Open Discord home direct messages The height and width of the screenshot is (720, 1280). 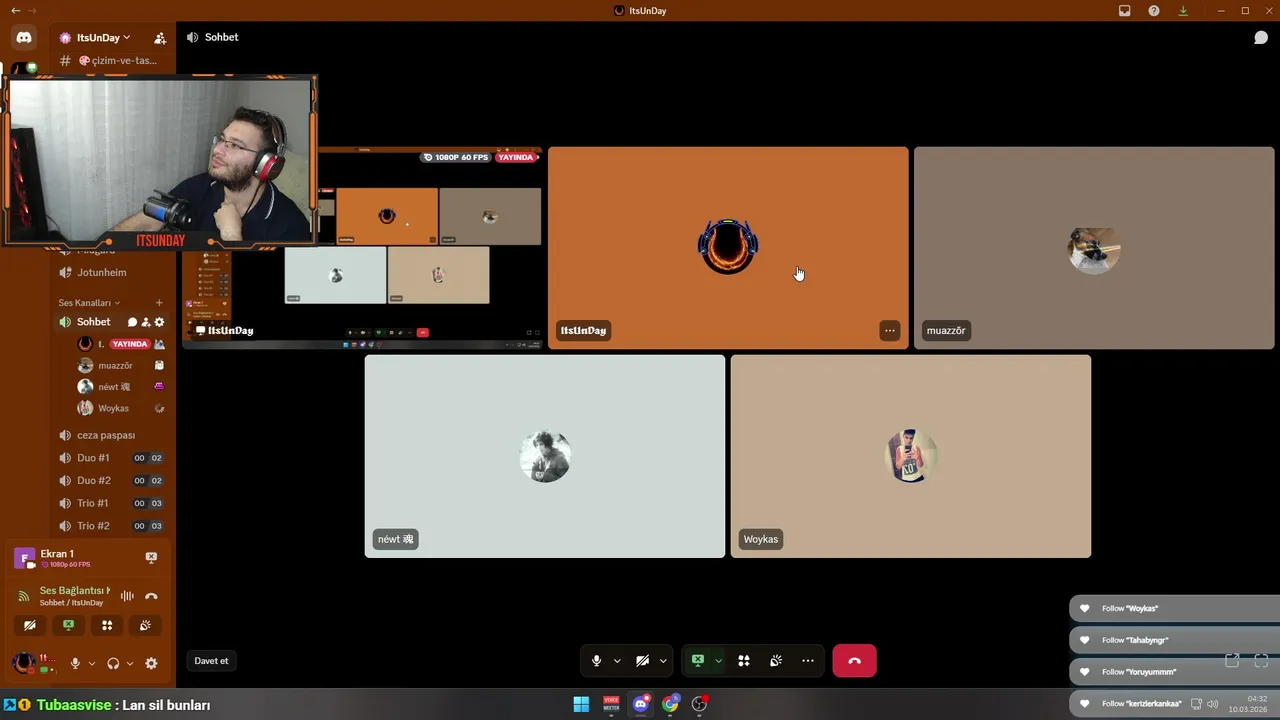point(24,38)
